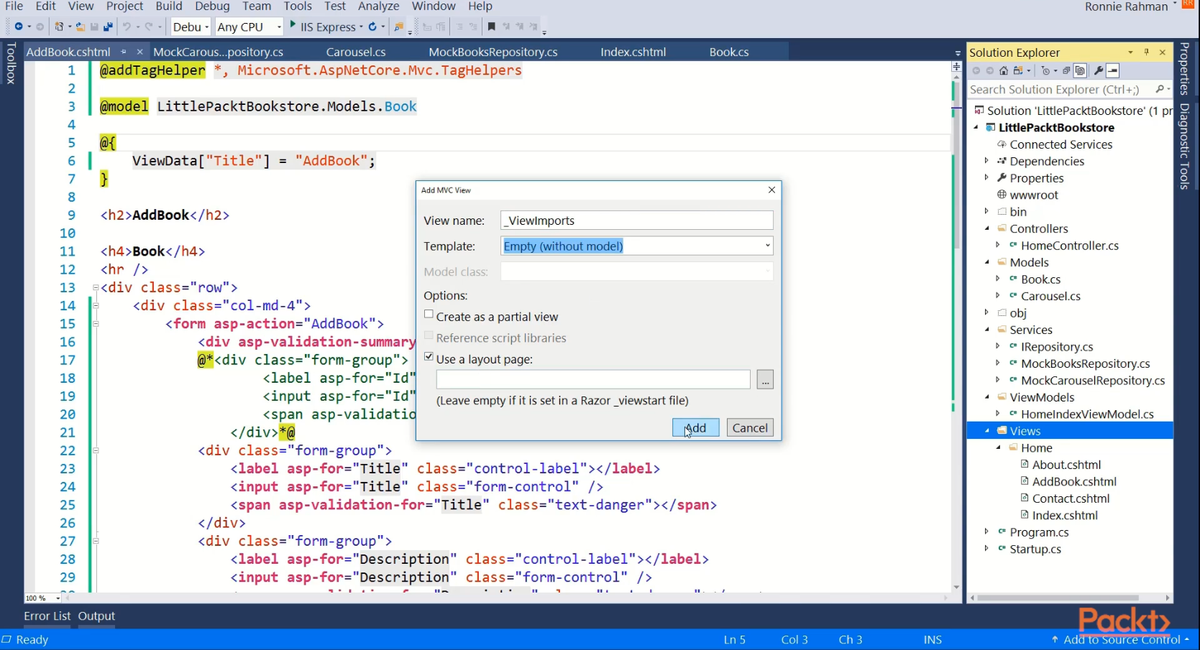Start debugging with IIS Express play icon

292,25
